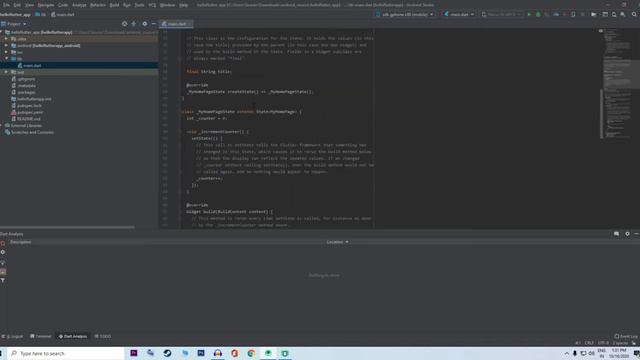Click the Office icon in Windows taskbar
Screen dimensions: 640x360
(x=234, y=353)
